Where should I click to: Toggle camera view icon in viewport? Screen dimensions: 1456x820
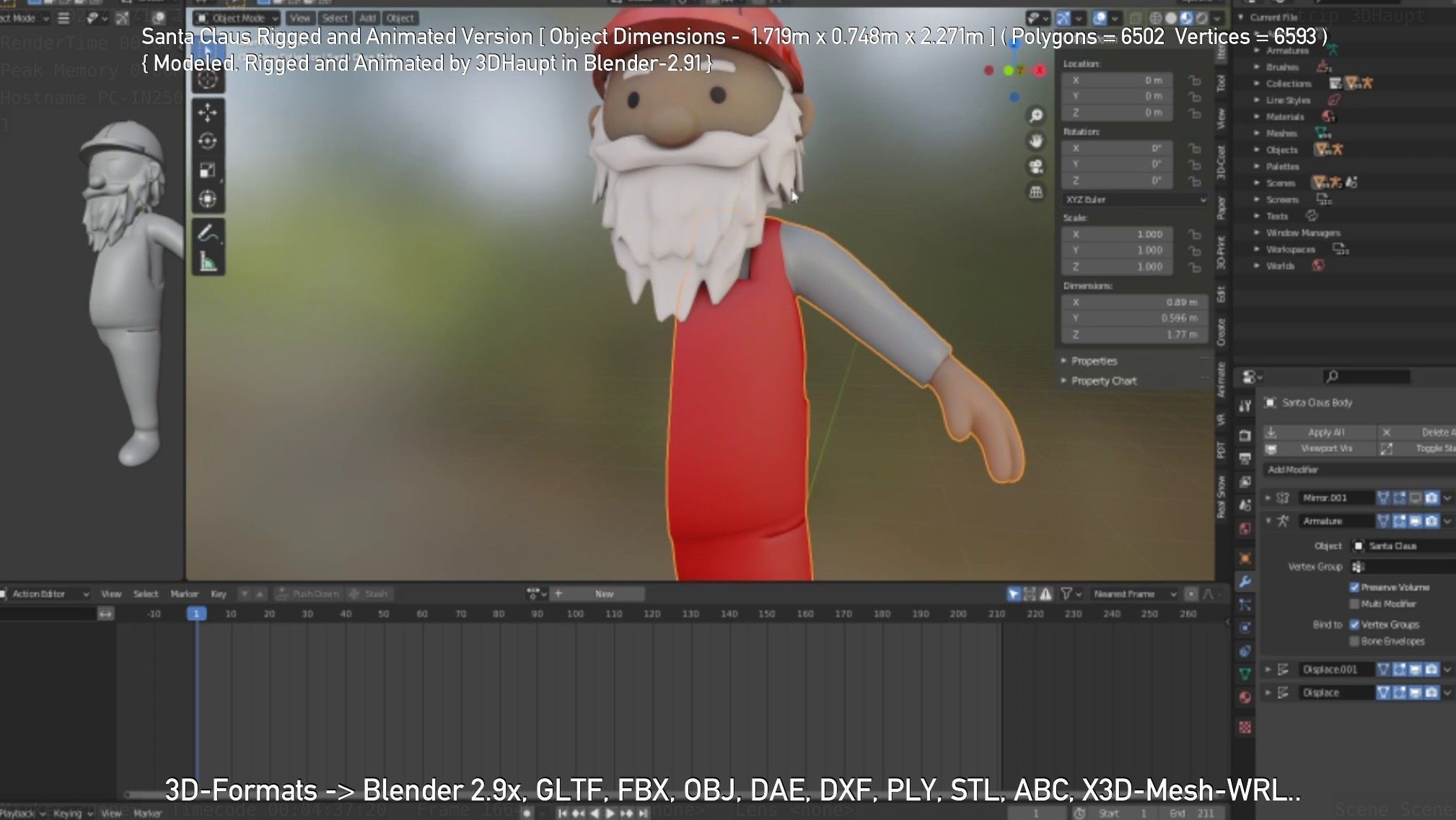click(x=1036, y=167)
